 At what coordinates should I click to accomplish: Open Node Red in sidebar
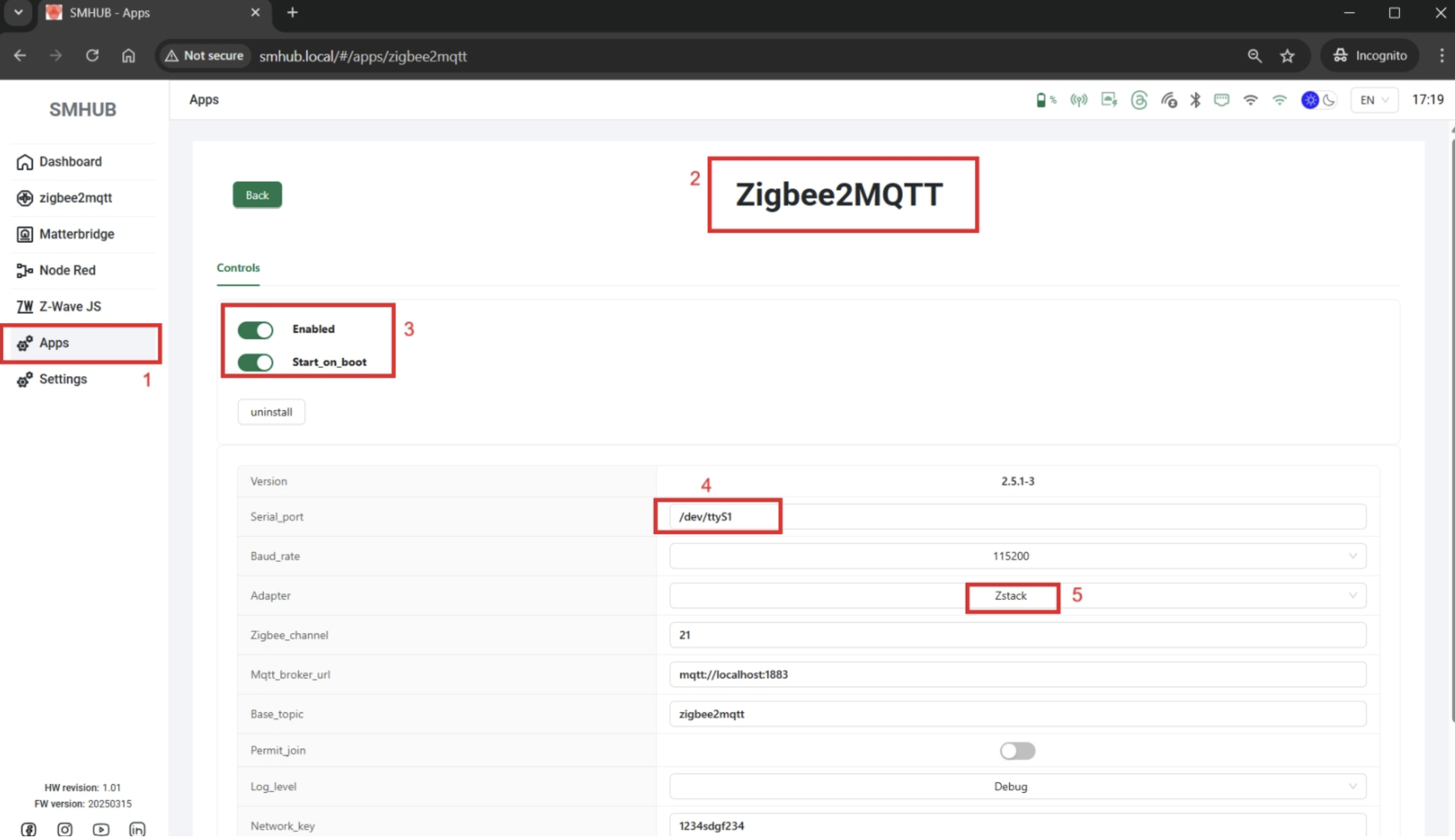(x=67, y=270)
